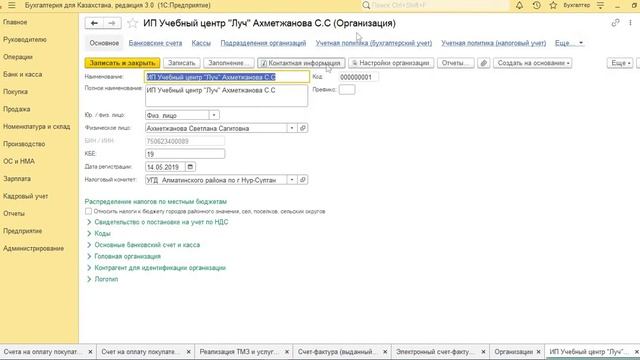This screenshot has width=640, height=360.
Task: Open the physical person record card
Action: tap(302, 128)
